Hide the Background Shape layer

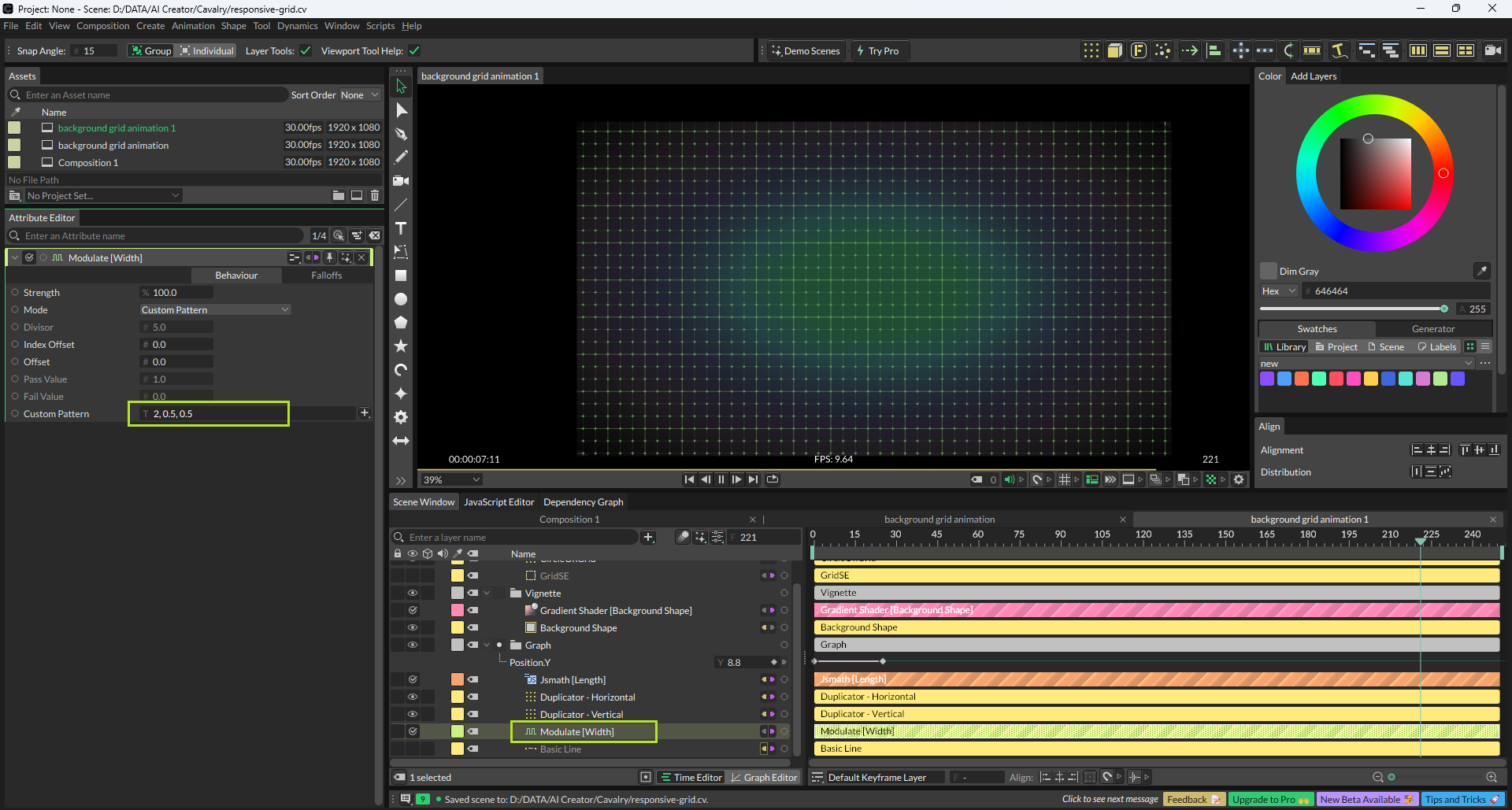tap(412, 627)
